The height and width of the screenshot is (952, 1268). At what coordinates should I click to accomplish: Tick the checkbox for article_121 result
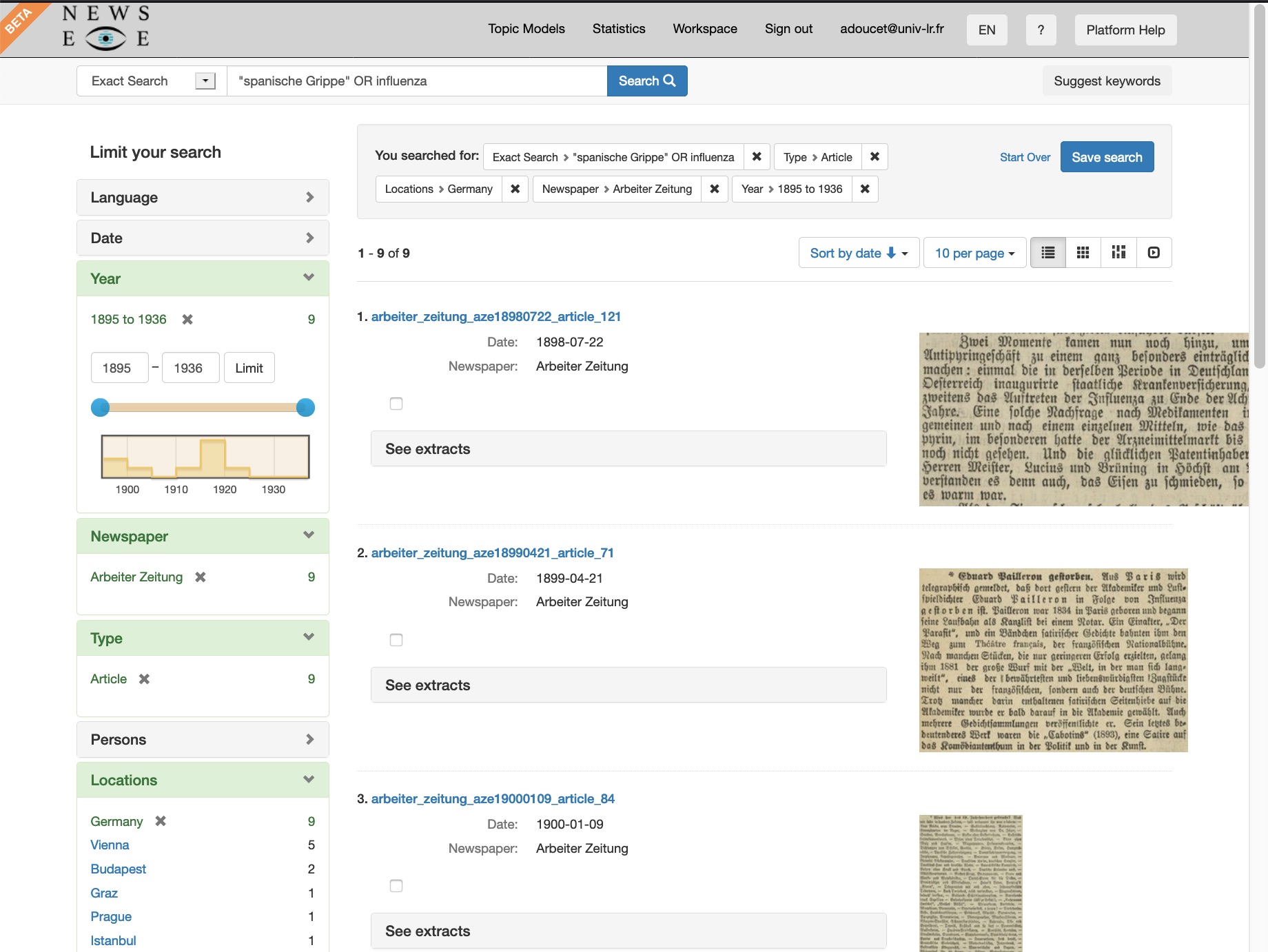click(396, 404)
